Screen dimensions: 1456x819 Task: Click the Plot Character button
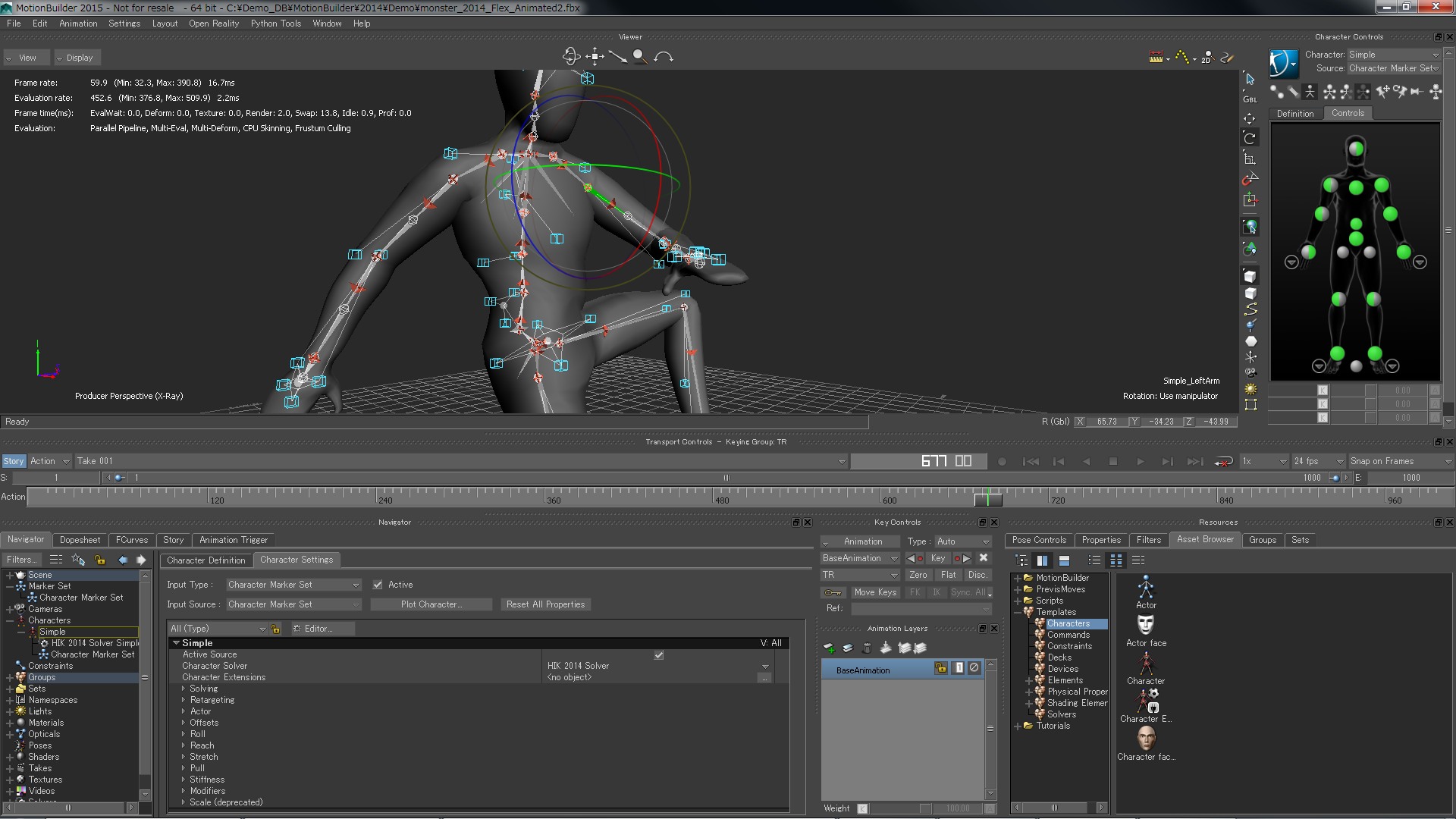(x=431, y=604)
